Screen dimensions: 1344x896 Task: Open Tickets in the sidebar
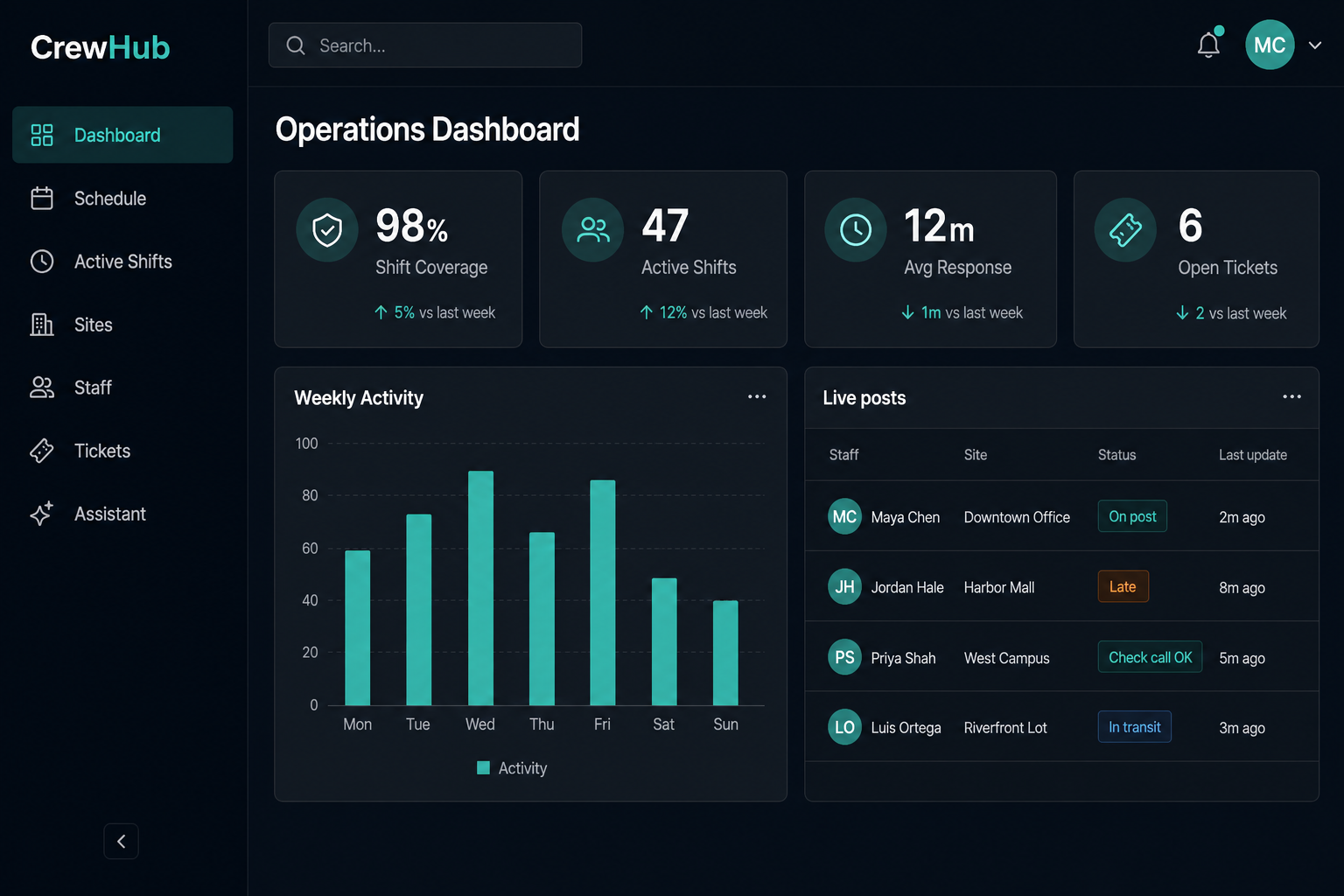[x=122, y=451]
